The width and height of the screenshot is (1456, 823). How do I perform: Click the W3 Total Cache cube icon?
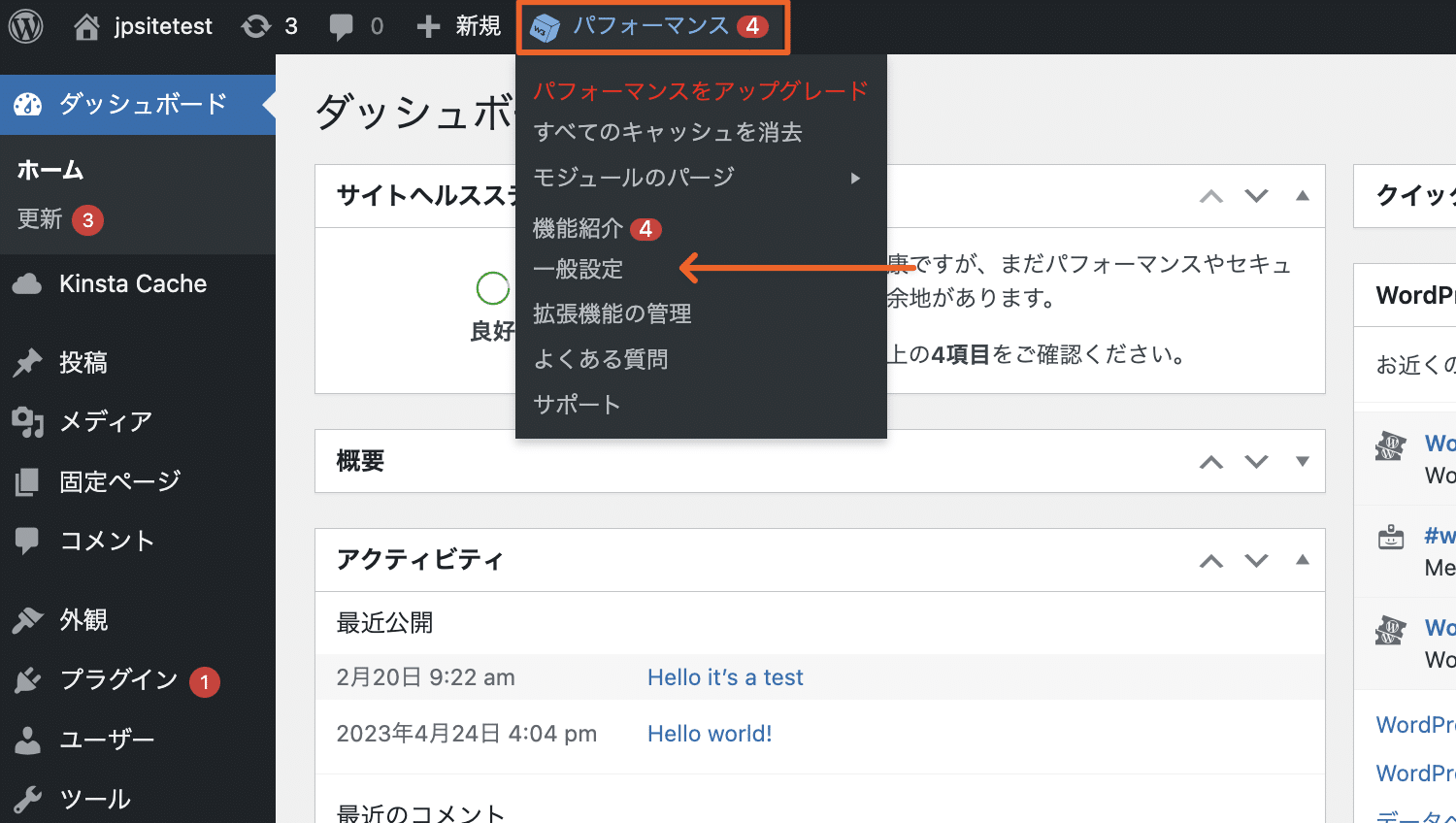coord(546,28)
